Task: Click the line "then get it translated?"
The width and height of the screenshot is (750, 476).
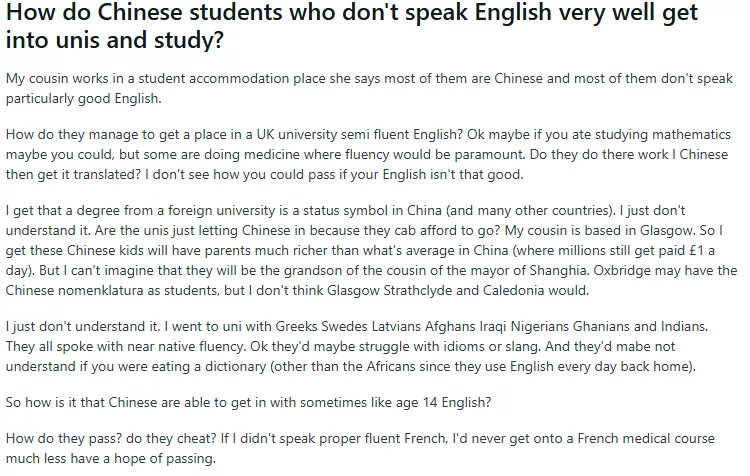Action: tap(73, 175)
